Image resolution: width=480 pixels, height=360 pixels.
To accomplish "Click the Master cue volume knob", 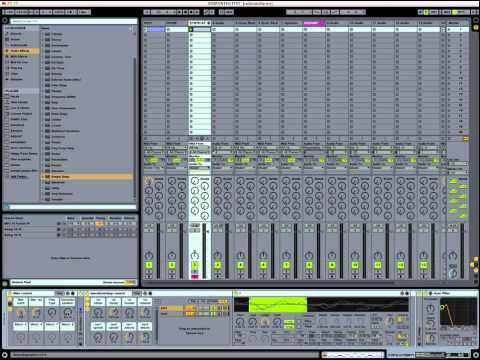I will point(452,274).
